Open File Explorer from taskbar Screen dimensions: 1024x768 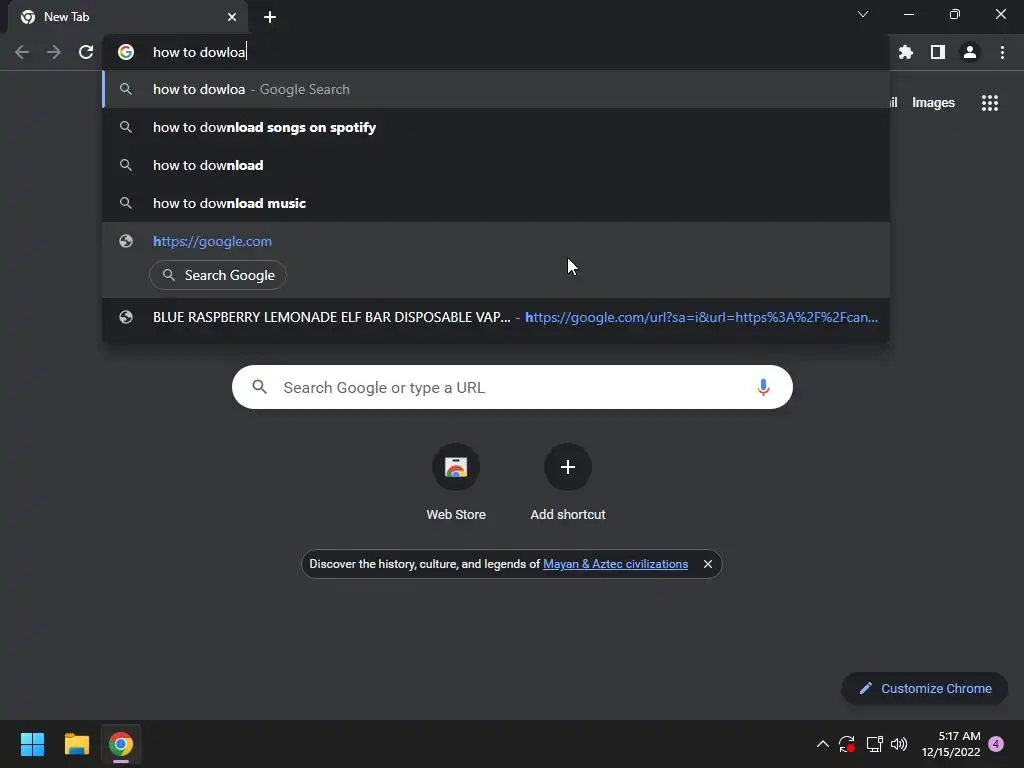click(76, 744)
